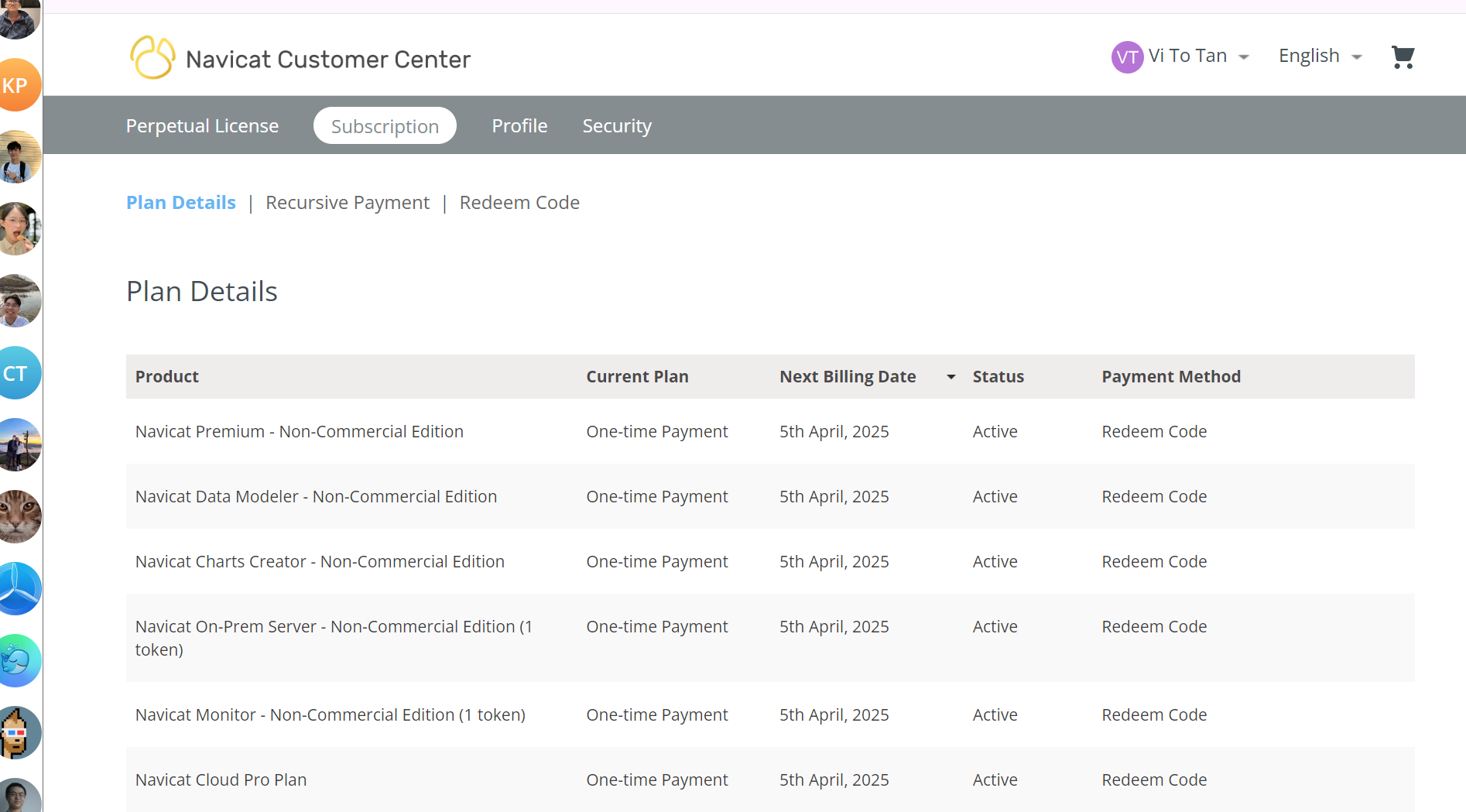This screenshot has width=1466, height=812.
Task: Click '5th April, 2025' for Navicat Premium
Action: point(834,432)
